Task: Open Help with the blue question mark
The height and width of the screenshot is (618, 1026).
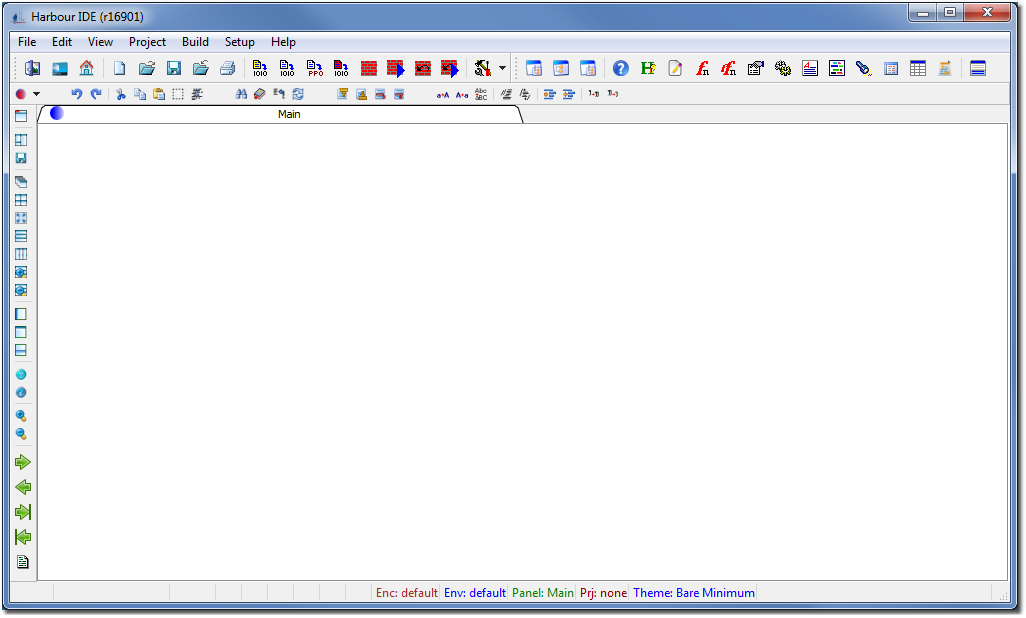Action: pyautogui.click(x=621, y=68)
